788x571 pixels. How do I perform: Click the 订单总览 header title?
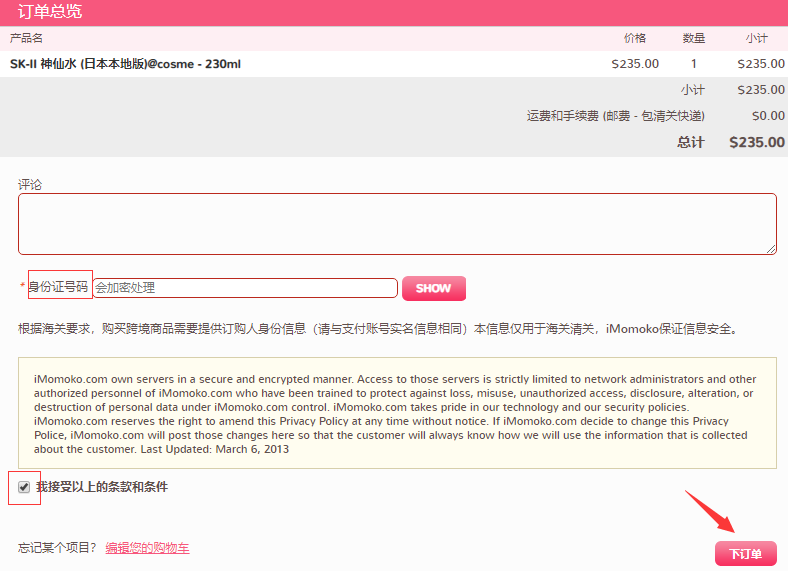50,11
